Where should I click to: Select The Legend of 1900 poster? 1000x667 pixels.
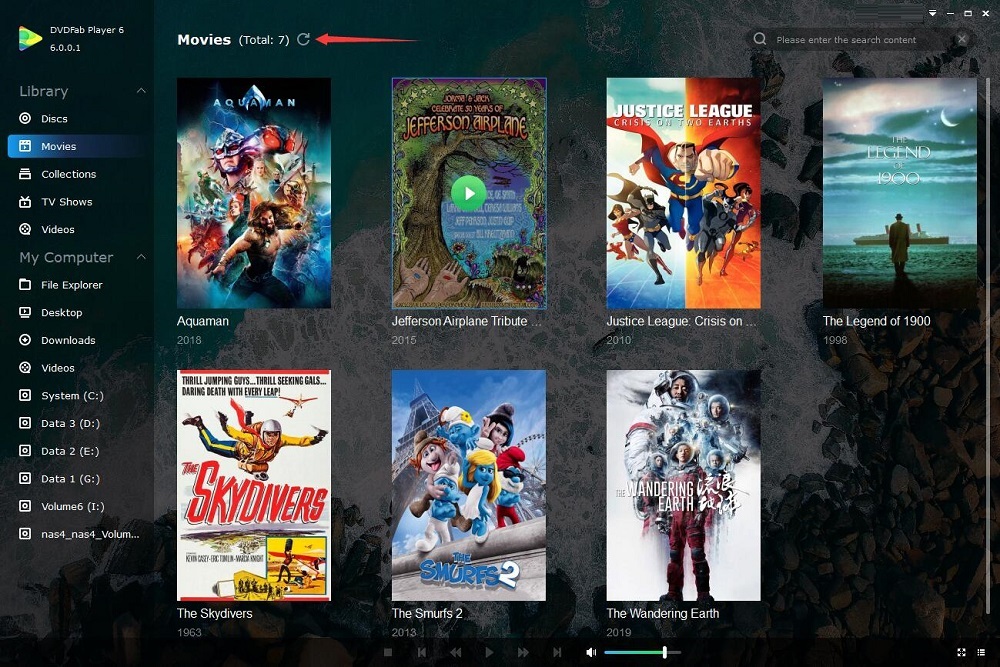click(899, 193)
